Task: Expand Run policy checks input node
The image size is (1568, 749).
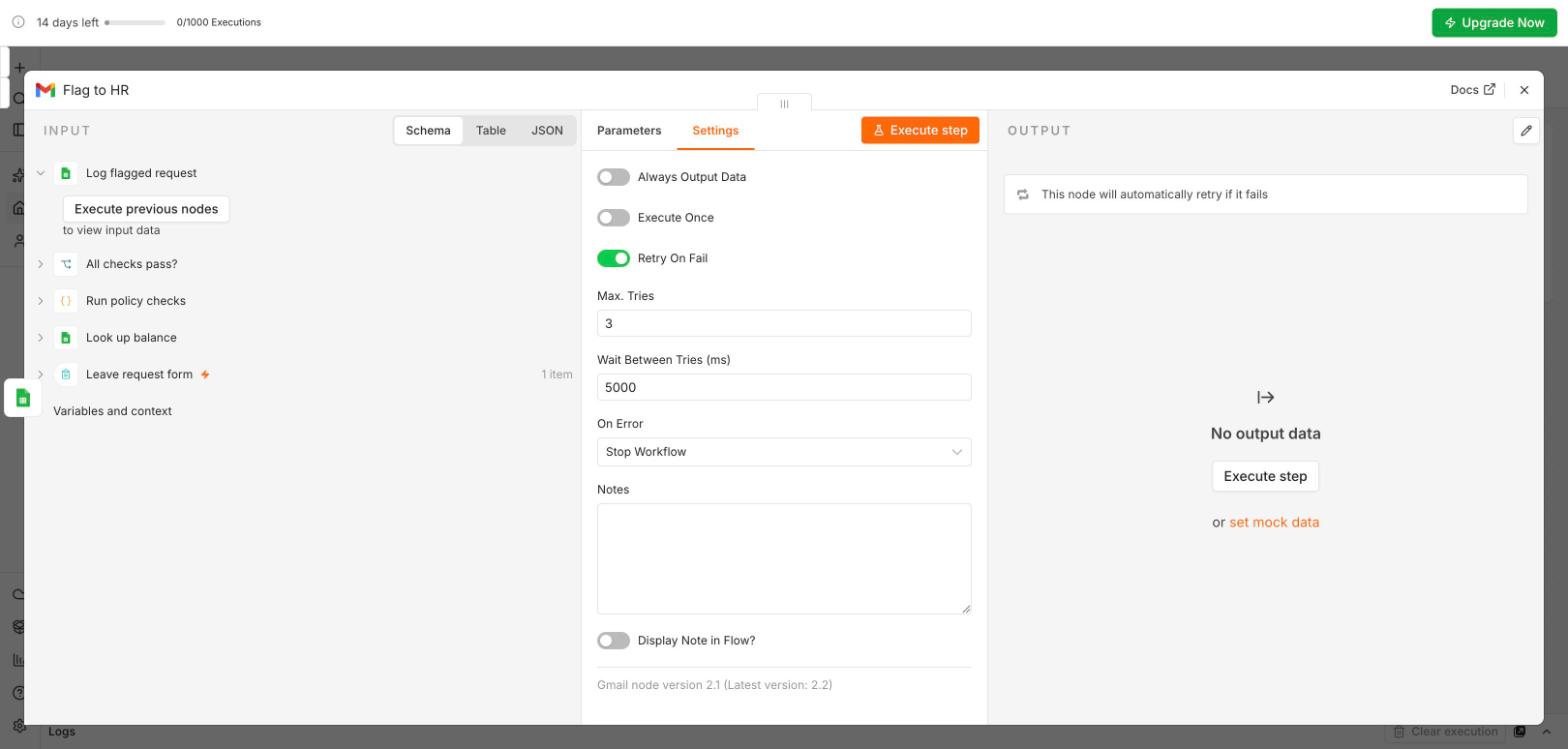Action: coord(41,301)
